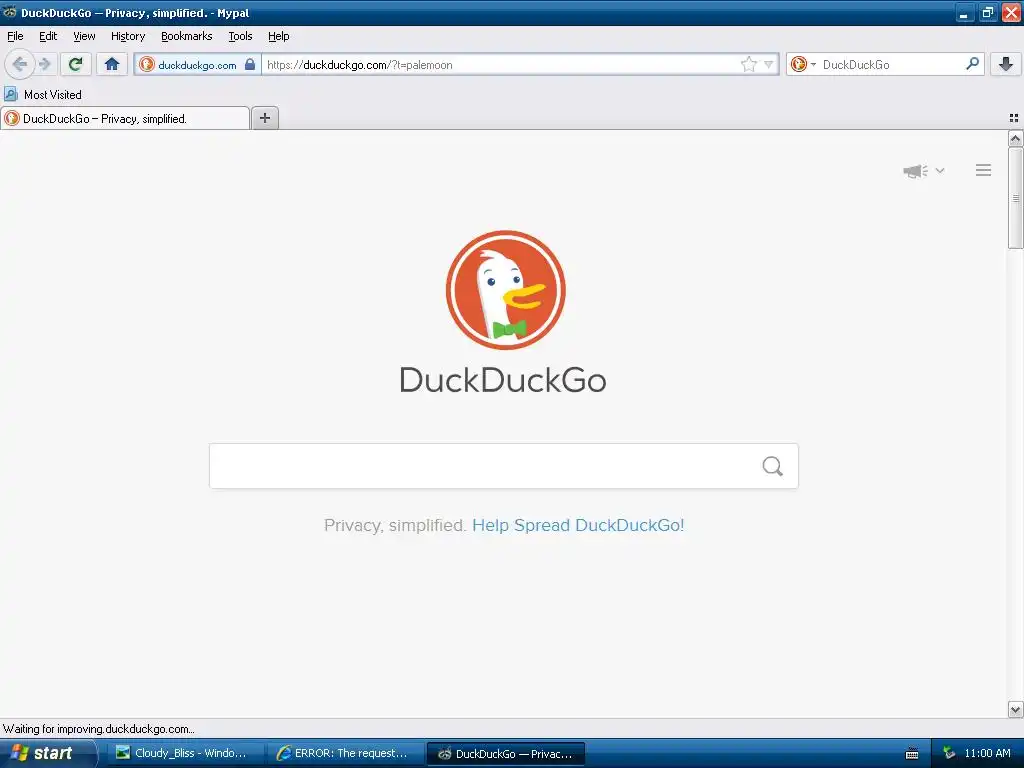Screen dimensions: 1024x768
Task: Open the downloads panel
Action: [1006, 64]
